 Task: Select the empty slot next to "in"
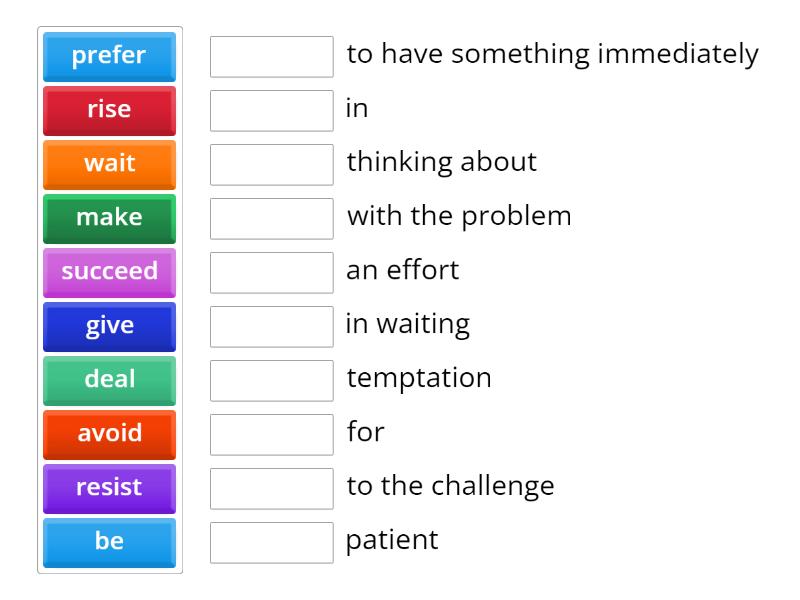tap(271, 111)
